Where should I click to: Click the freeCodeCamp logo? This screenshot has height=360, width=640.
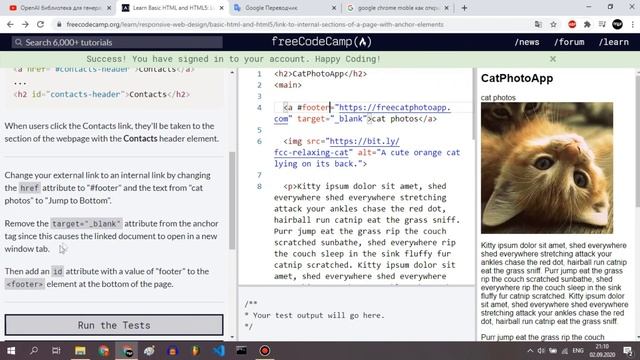321,42
